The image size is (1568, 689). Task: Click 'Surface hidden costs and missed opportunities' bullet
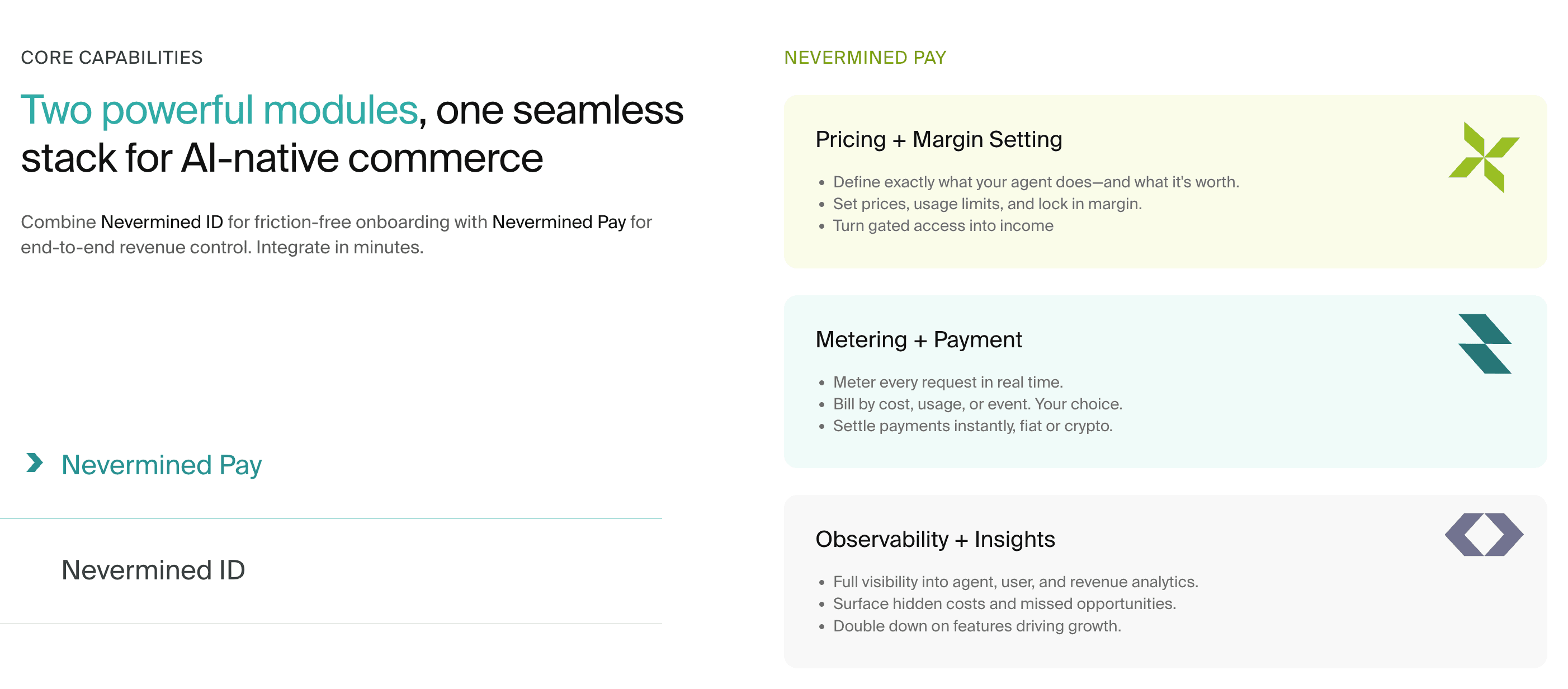1004,604
